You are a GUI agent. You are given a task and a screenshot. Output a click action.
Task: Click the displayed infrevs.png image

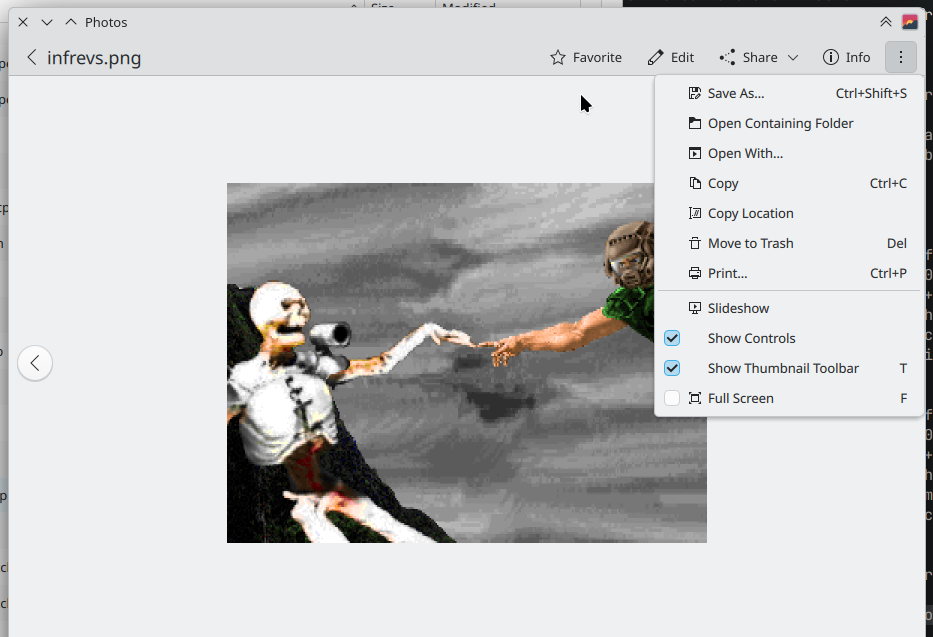pos(440,400)
